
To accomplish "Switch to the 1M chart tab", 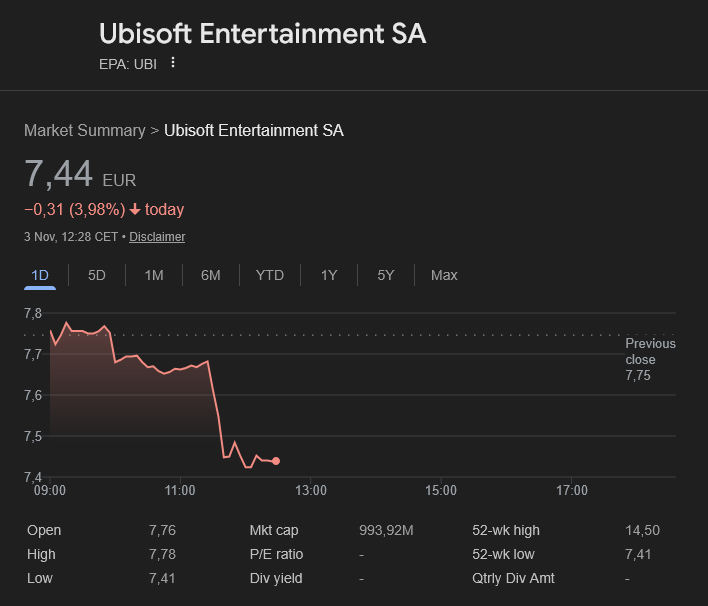I will tap(154, 275).
